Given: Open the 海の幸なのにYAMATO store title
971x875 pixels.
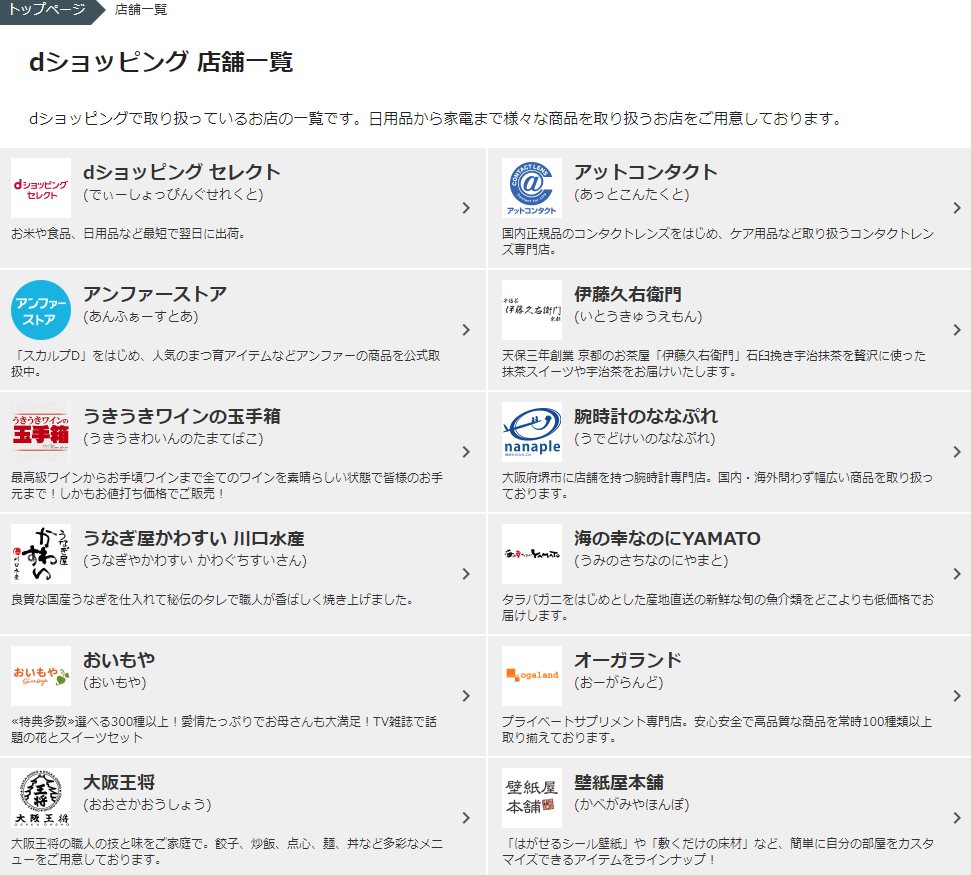Looking at the screenshot, I should [667, 538].
